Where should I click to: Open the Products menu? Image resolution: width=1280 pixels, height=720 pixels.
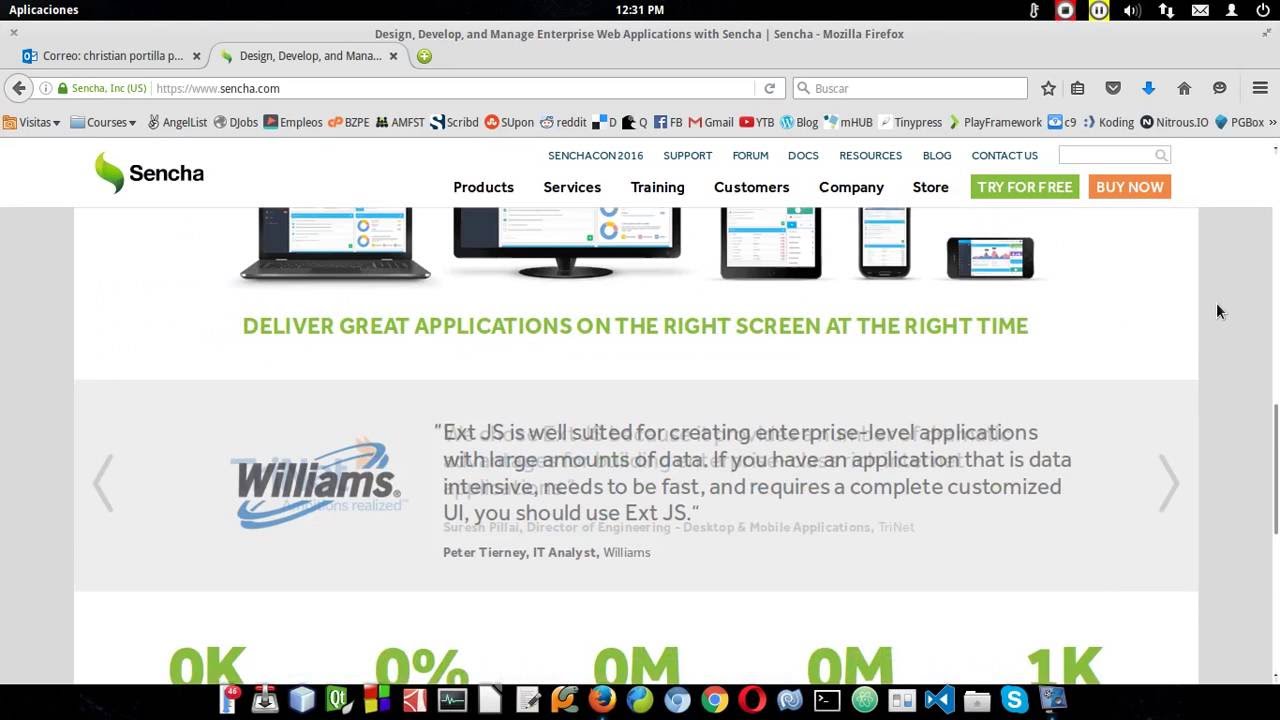(483, 187)
